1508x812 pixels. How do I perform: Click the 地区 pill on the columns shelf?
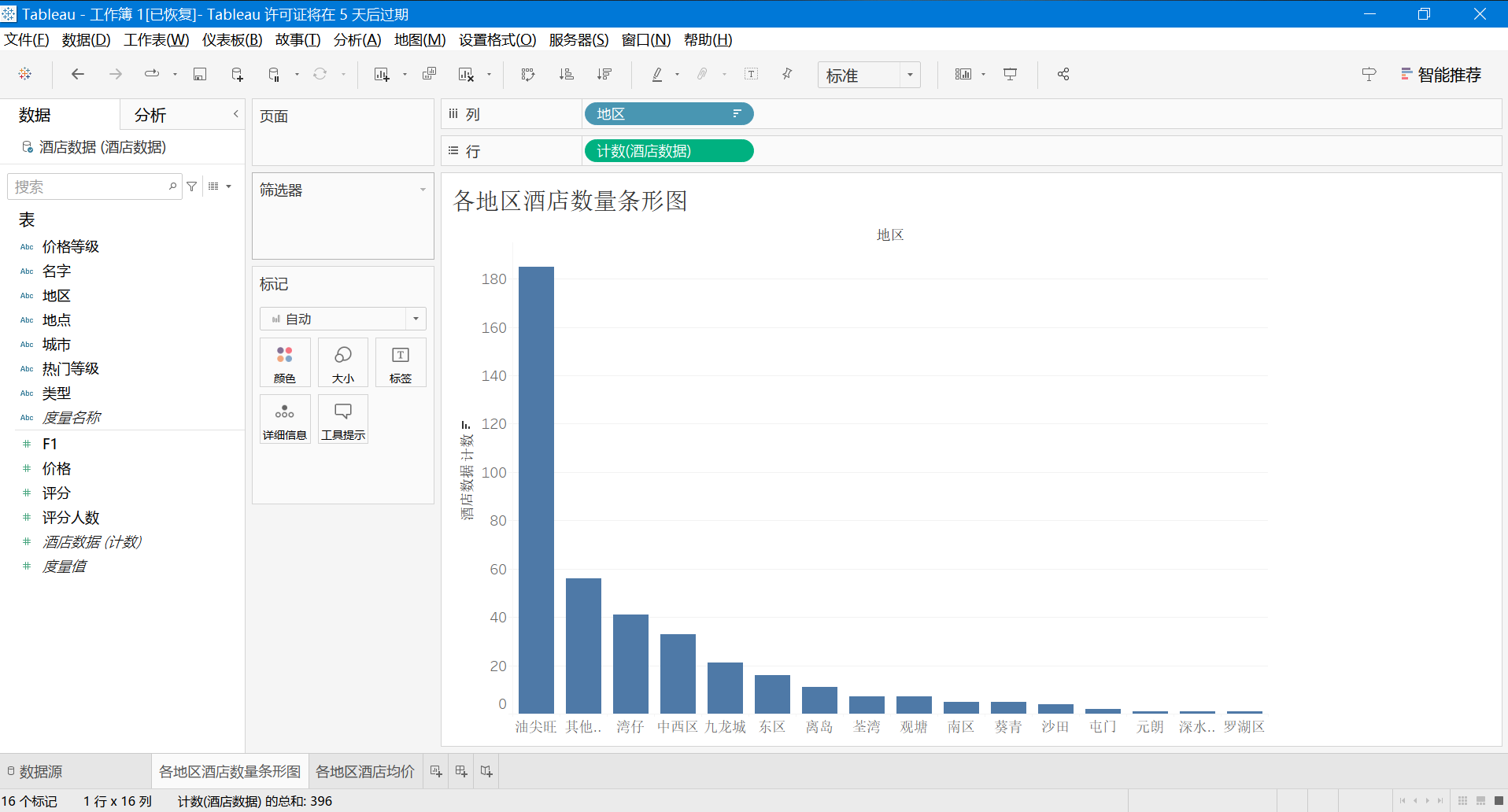coord(669,114)
